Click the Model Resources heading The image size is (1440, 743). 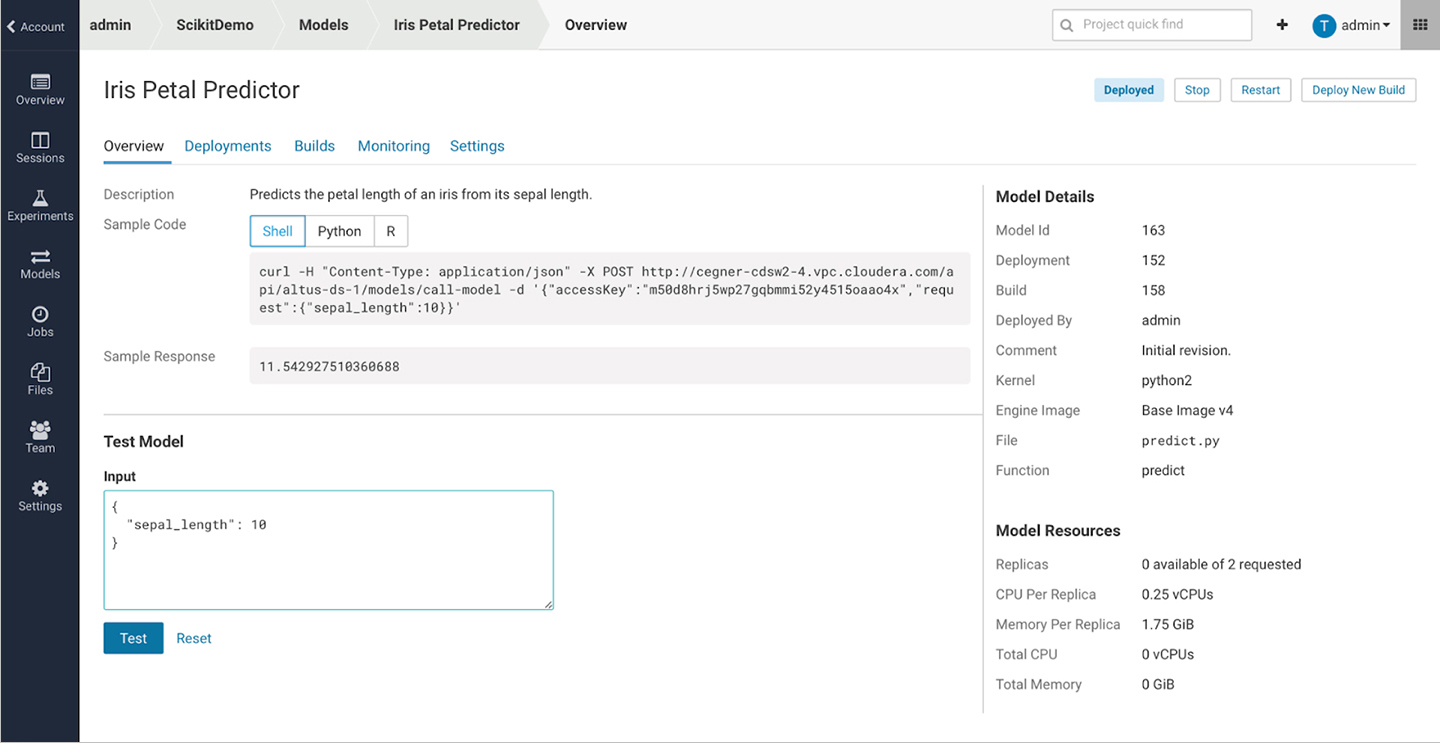tap(1058, 530)
